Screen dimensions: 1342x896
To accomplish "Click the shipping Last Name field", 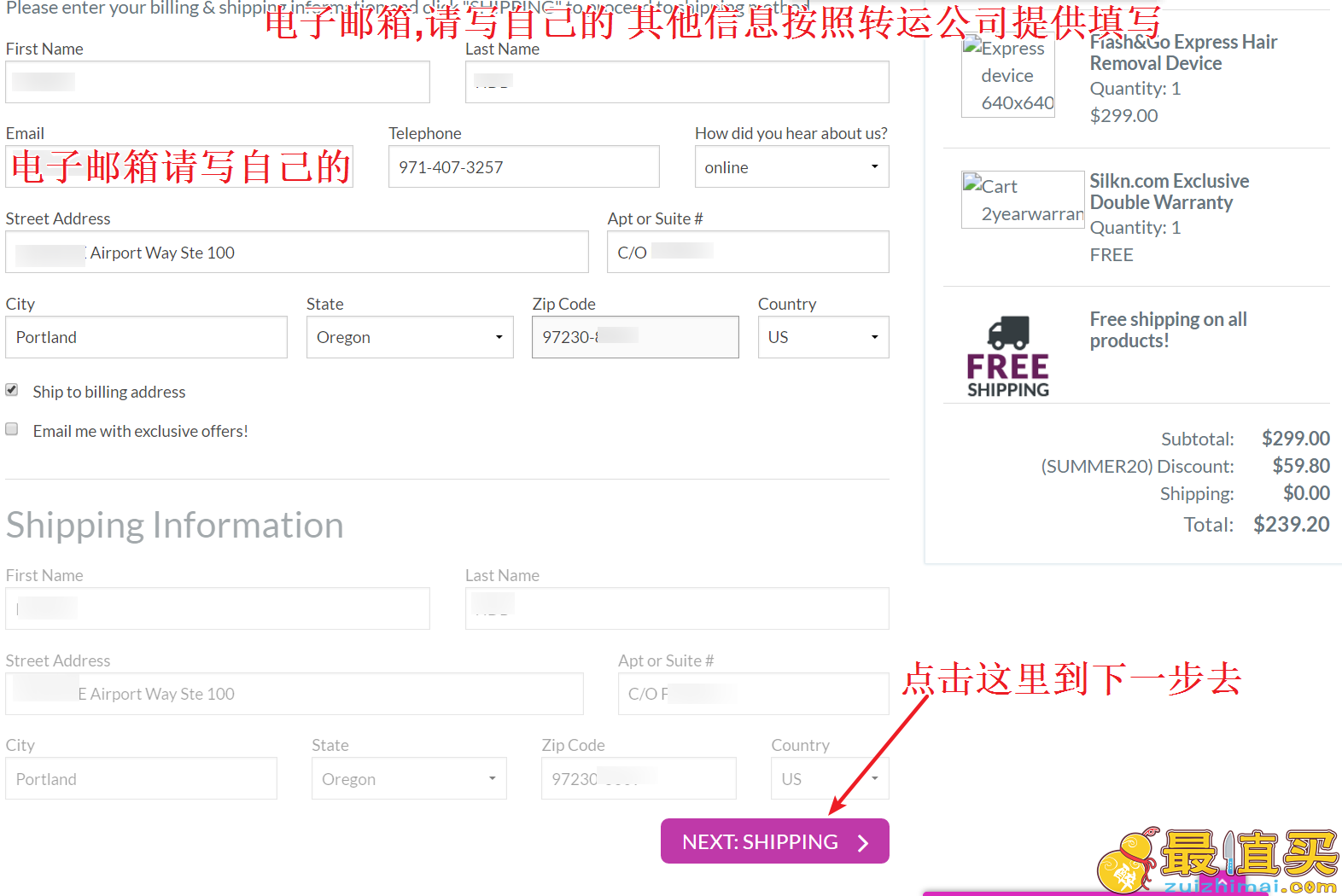I will coord(677,608).
